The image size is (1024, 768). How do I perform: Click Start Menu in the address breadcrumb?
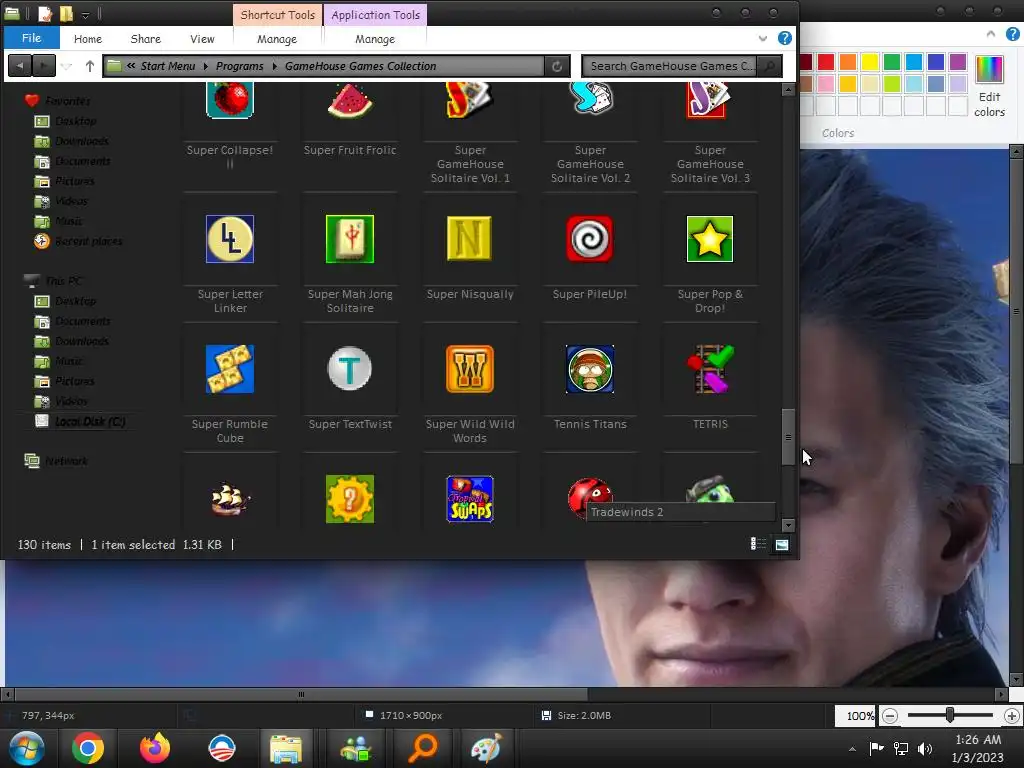(x=168, y=66)
